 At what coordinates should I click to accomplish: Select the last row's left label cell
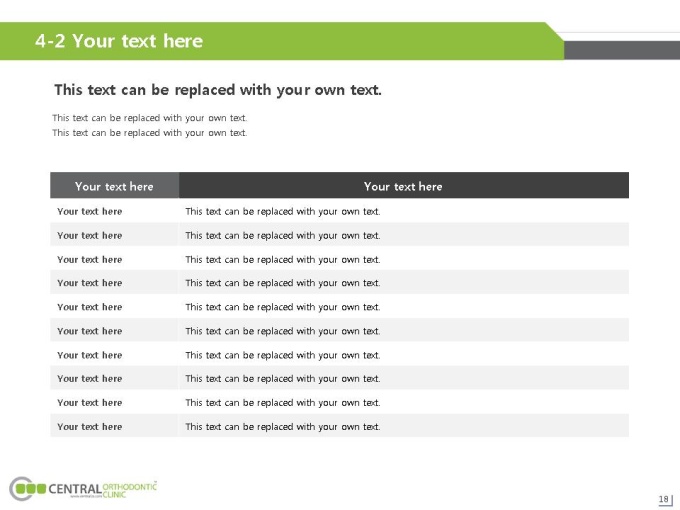(114, 426)
